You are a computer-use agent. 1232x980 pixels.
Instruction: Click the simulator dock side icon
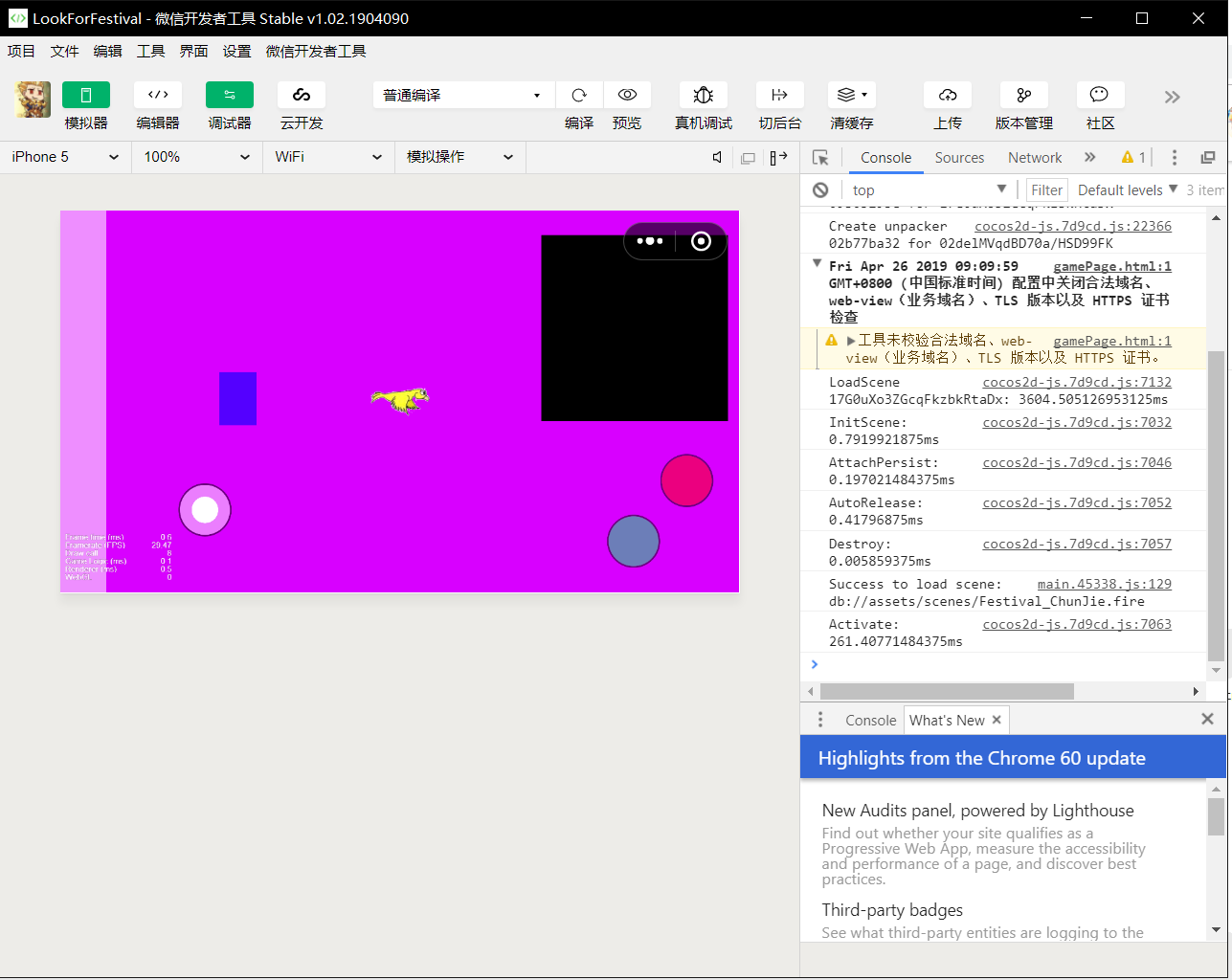779,157
